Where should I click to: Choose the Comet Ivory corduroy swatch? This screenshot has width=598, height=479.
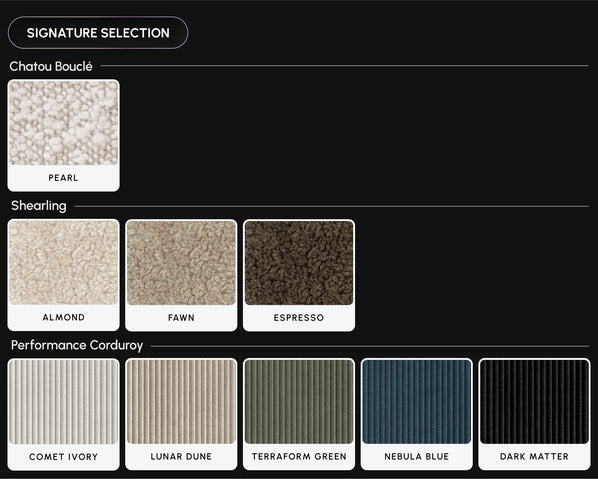(63, 415)
